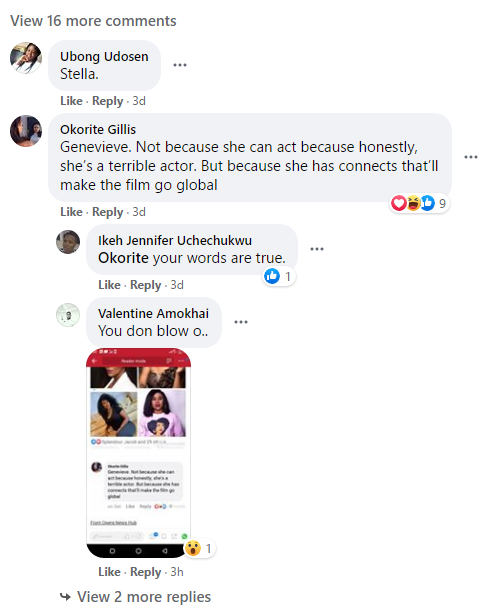Open Okorite Gillis's profile avatar
Viewport: 491px width, 611px height.
pyautogui.click(x=26, y=131)
